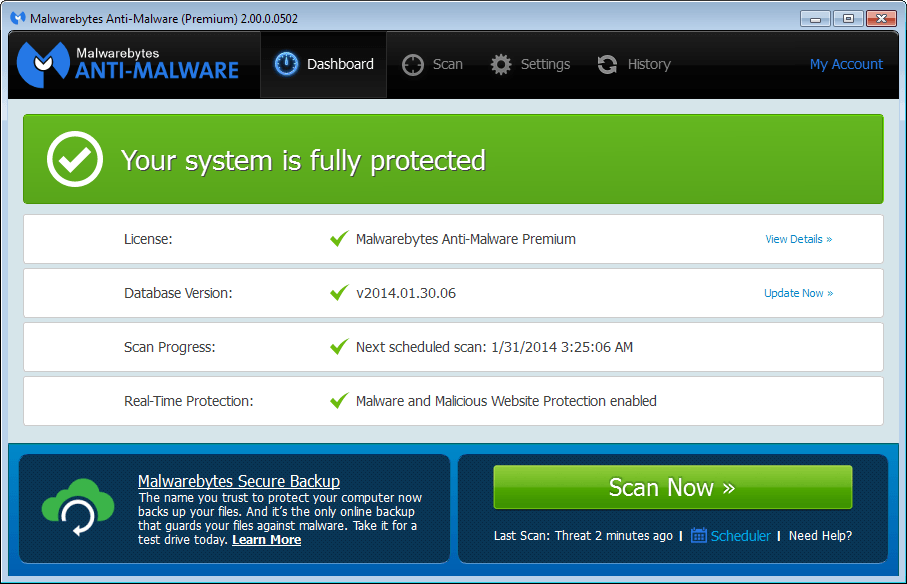
Task: Click View Details for the license
Action: (798, 239)
